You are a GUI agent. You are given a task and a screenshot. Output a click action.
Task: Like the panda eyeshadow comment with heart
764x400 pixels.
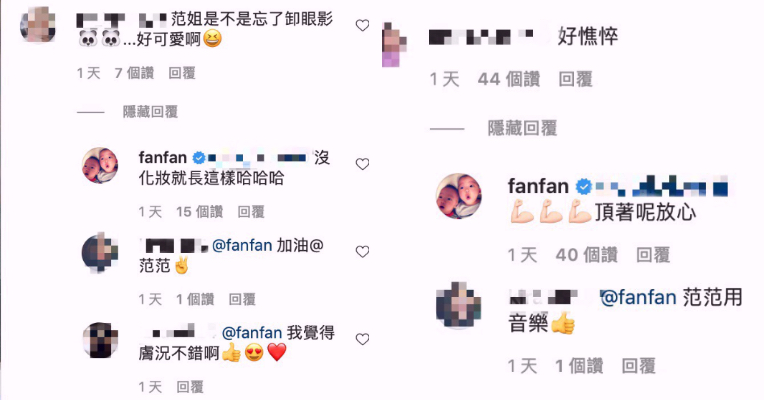362,25
